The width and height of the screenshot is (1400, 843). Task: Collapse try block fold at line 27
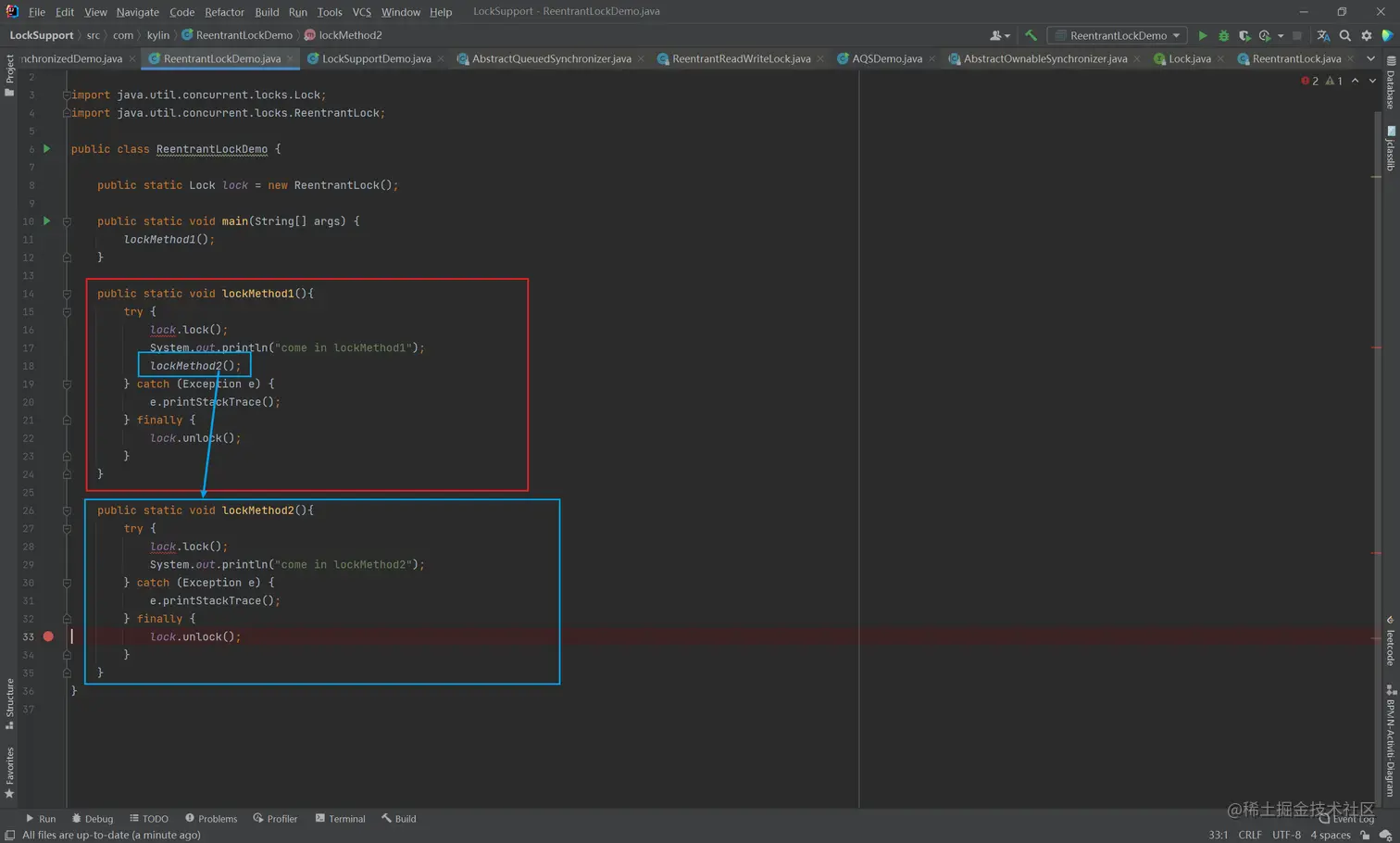[x=67, y=529]
